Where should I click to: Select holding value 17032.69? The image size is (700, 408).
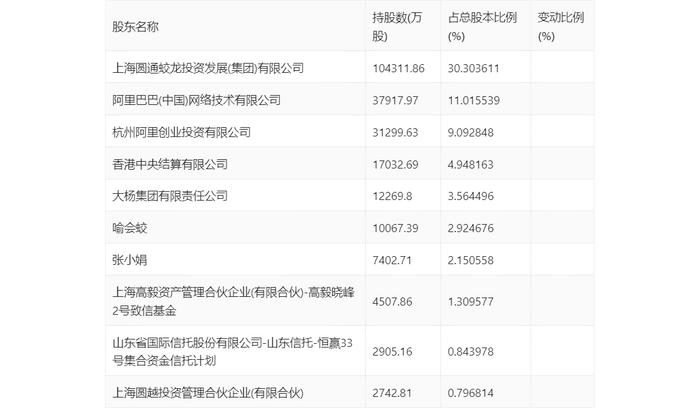point(396,165)
